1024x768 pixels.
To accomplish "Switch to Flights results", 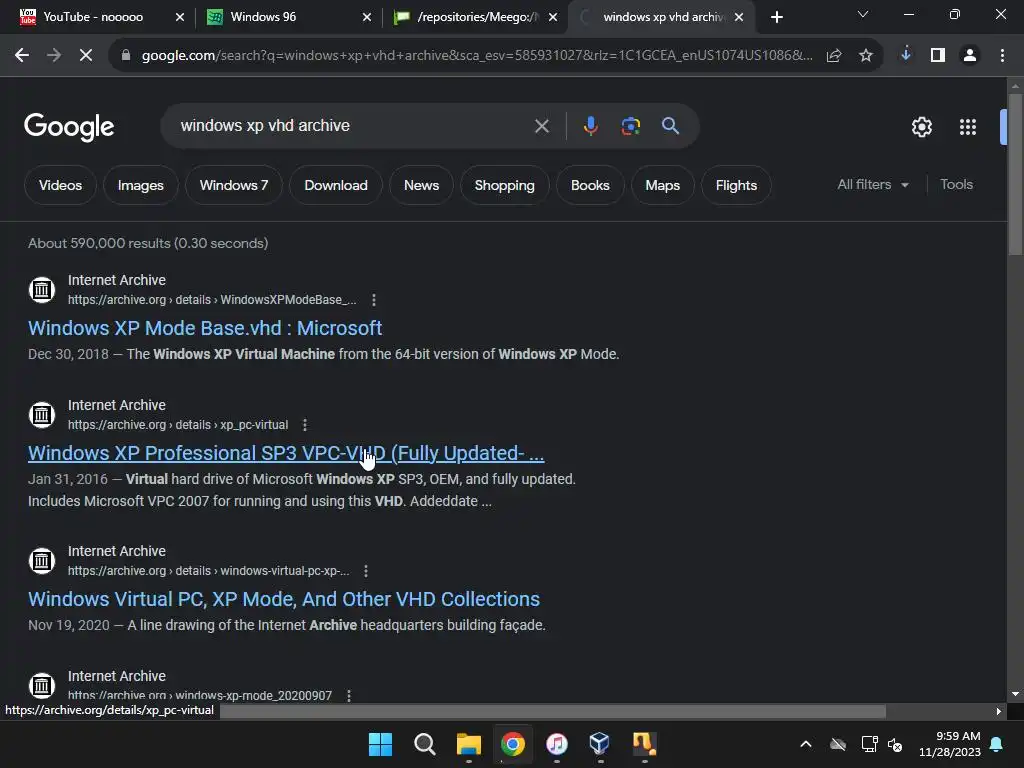I will coord(736,185).
